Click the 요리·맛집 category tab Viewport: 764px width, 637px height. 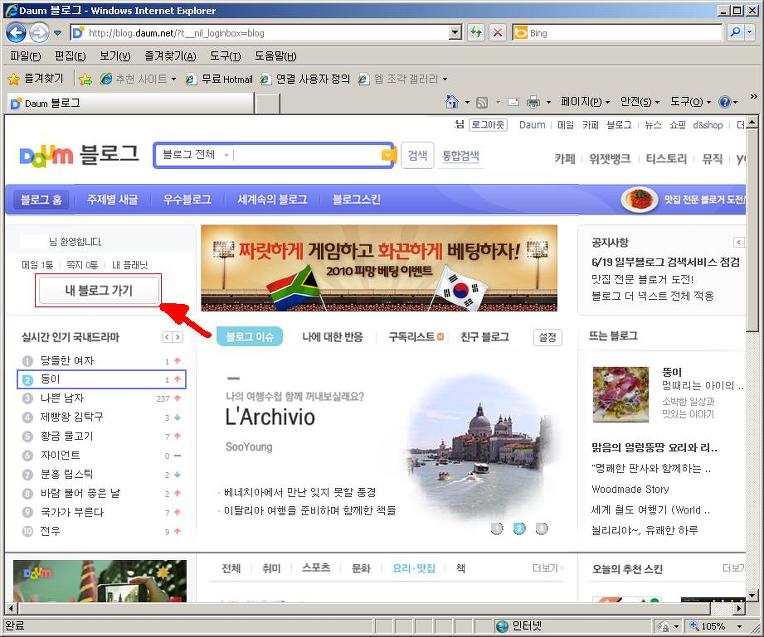pos(414,568)
